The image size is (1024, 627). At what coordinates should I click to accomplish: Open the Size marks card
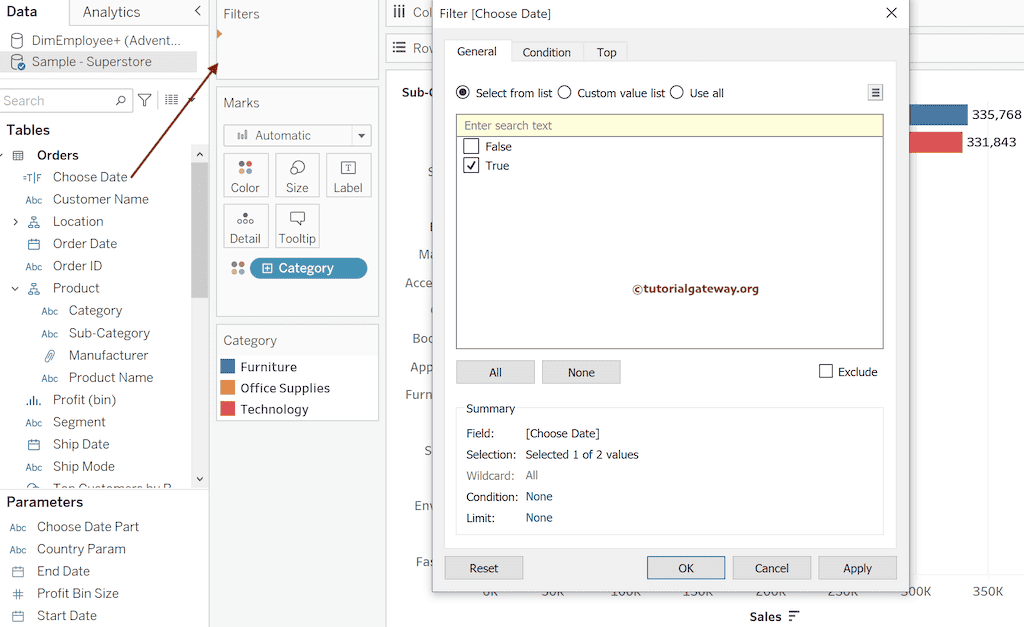click(x=297, y=176)
